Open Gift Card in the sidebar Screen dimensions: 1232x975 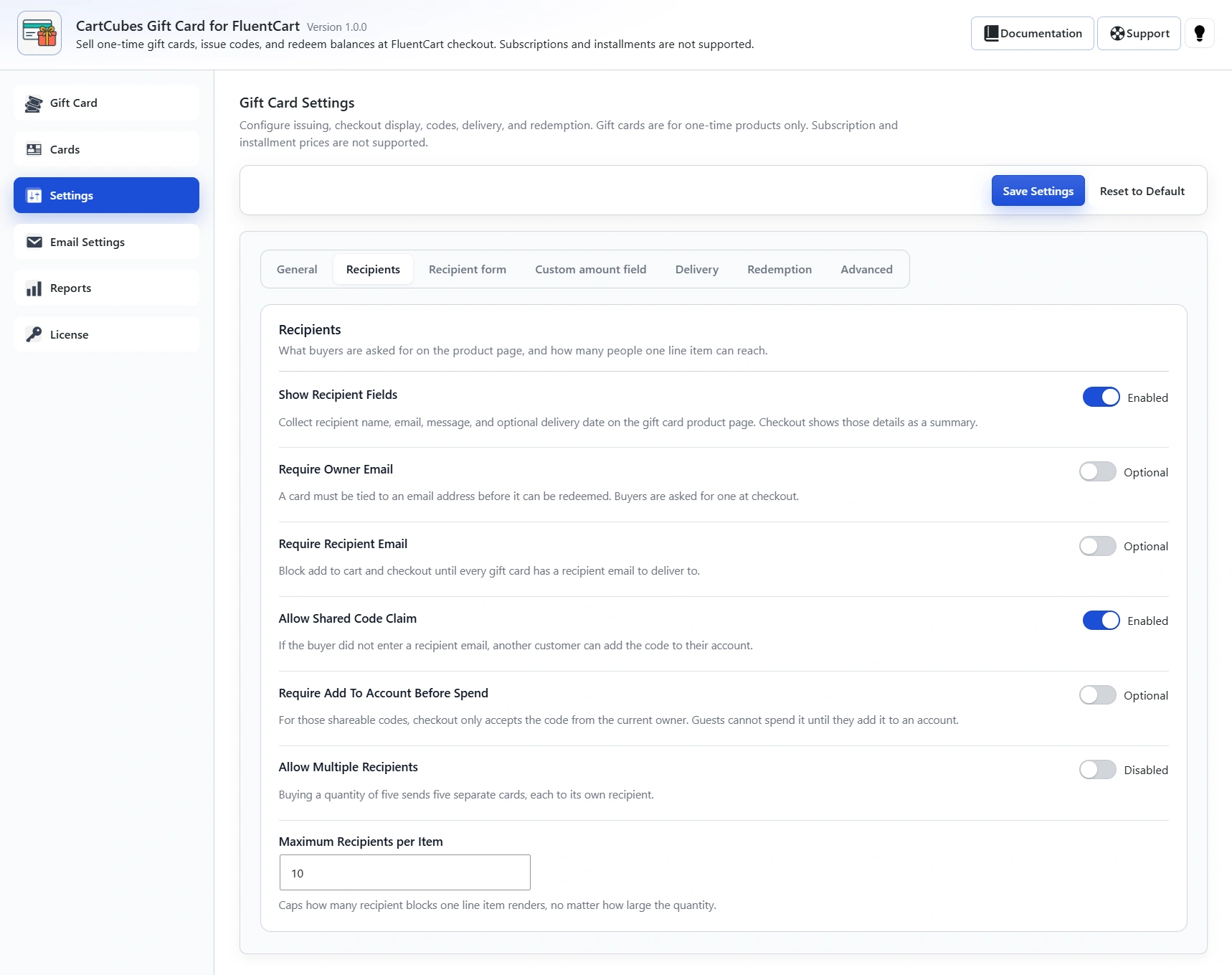106,103
